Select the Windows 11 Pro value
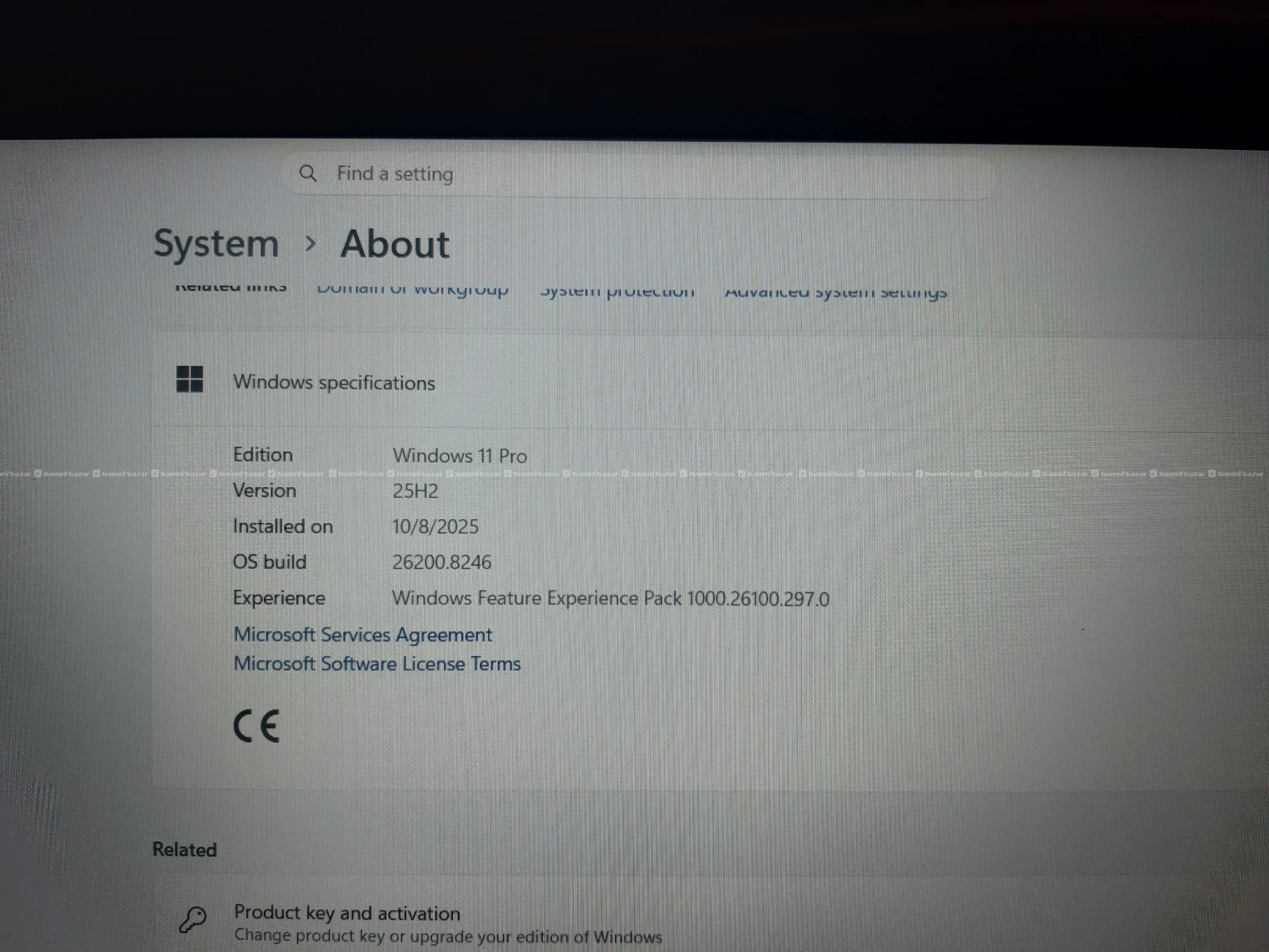1269x952 pixels. [460, 456]
